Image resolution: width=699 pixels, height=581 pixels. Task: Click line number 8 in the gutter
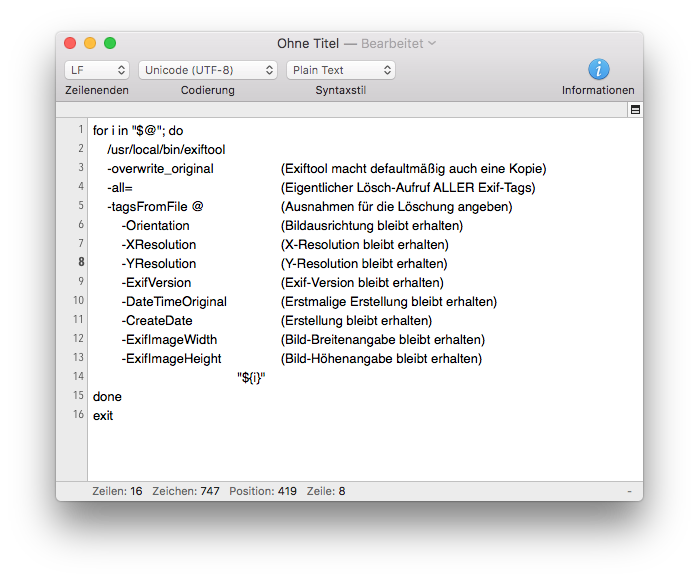point(81,262)
